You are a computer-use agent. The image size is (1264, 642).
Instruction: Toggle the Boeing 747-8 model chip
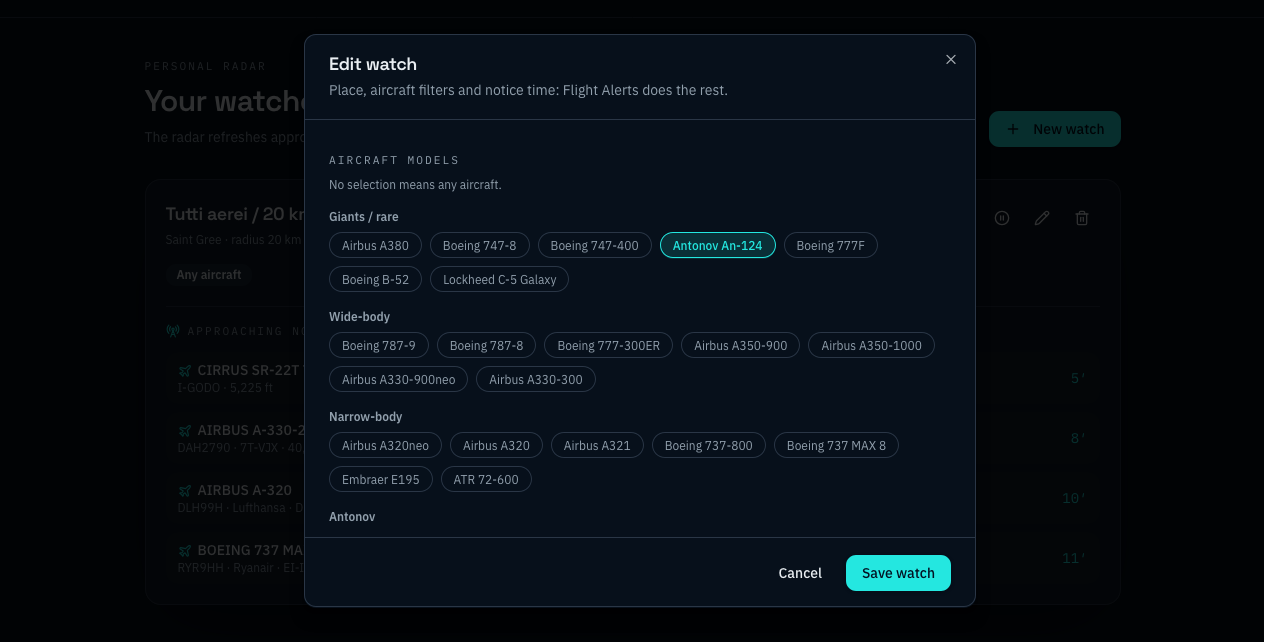[480, 245]
